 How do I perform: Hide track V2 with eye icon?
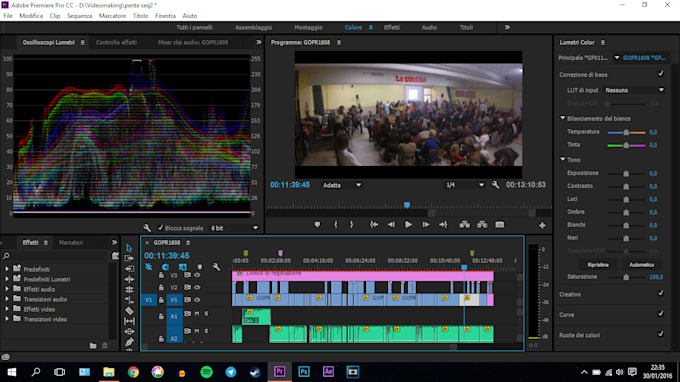click(197, 287)
